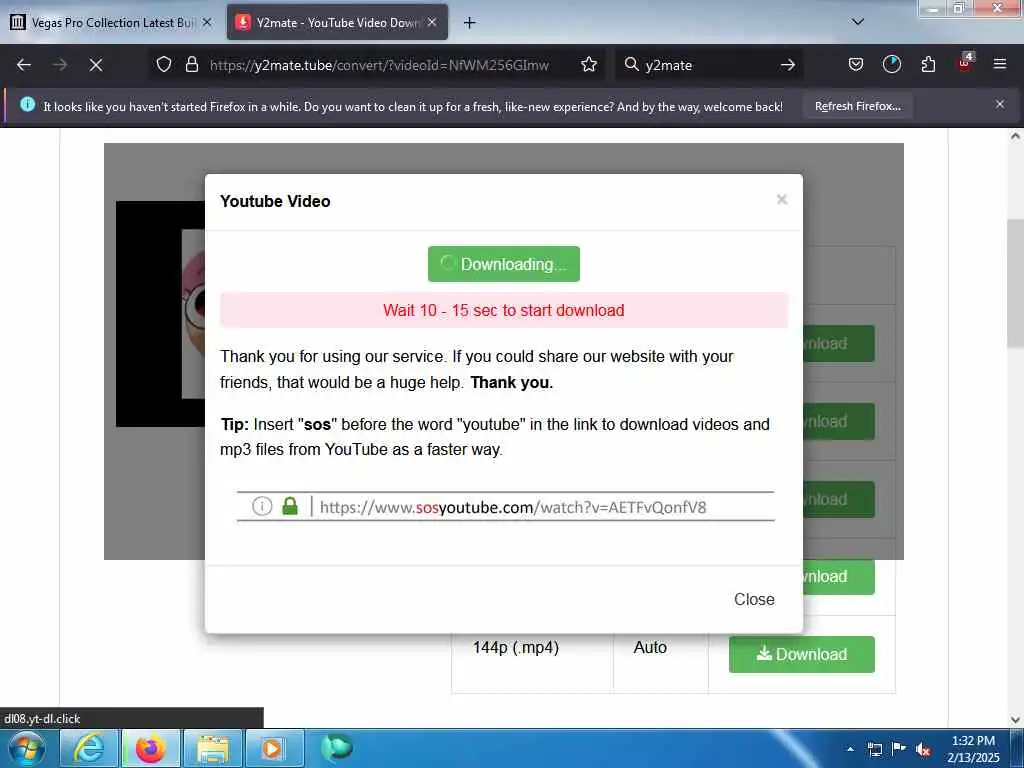The image size is (1024, 768).
Task: Click the y2mate search box
Action: pyautogui.click(x=709, y=65)
